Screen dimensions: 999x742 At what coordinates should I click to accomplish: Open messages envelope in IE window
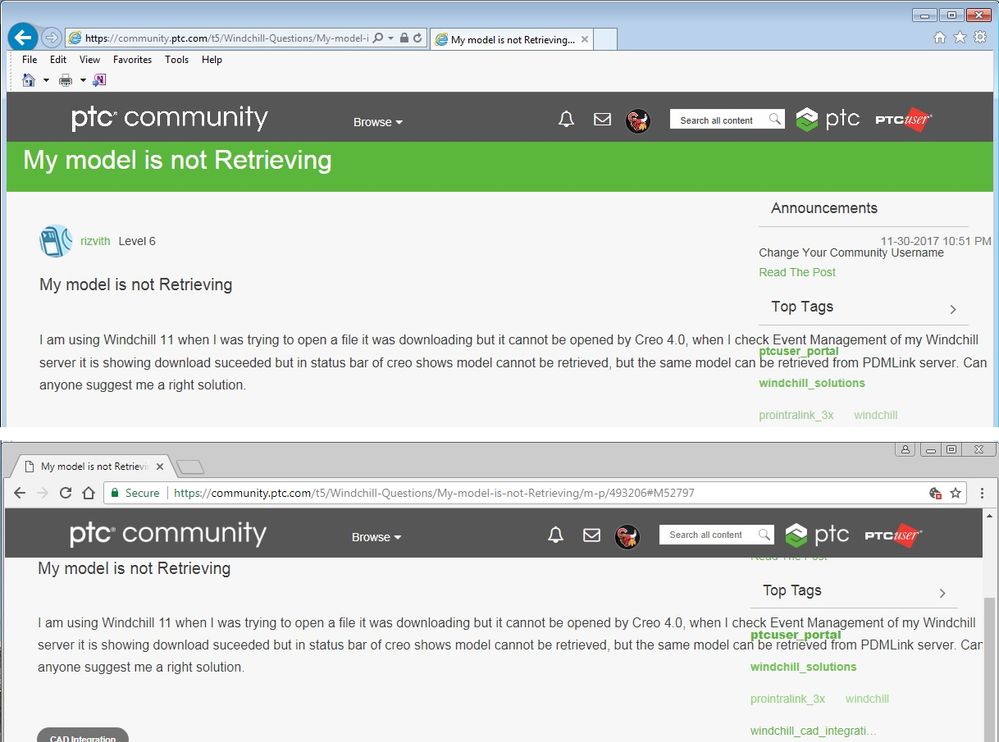click(602, 119)
